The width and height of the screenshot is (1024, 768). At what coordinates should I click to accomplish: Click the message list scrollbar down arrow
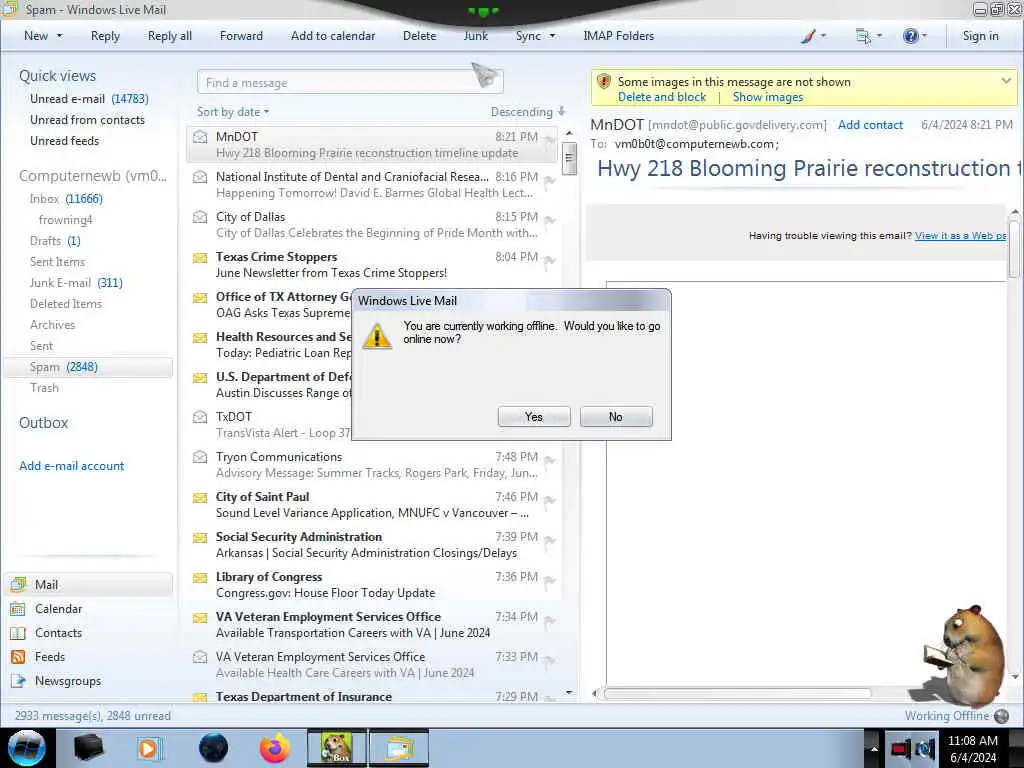tap(569, 692)
